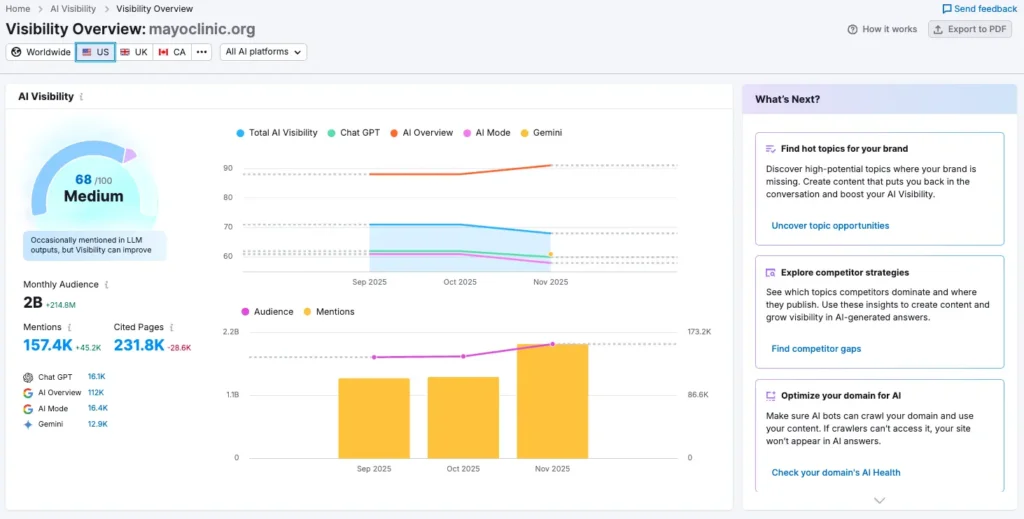Open How it works
This screenshot has width=1024, height=519.
pos(882,29)
